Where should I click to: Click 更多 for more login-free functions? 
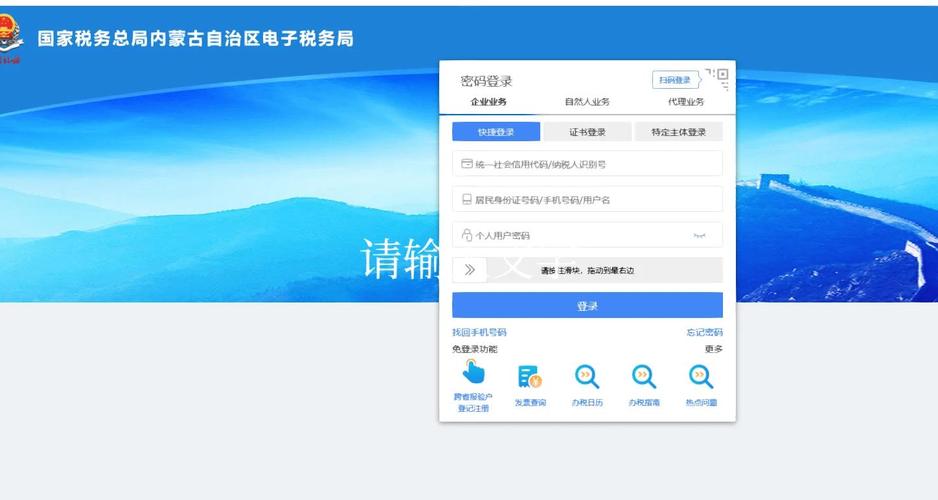tap(714, 349)
